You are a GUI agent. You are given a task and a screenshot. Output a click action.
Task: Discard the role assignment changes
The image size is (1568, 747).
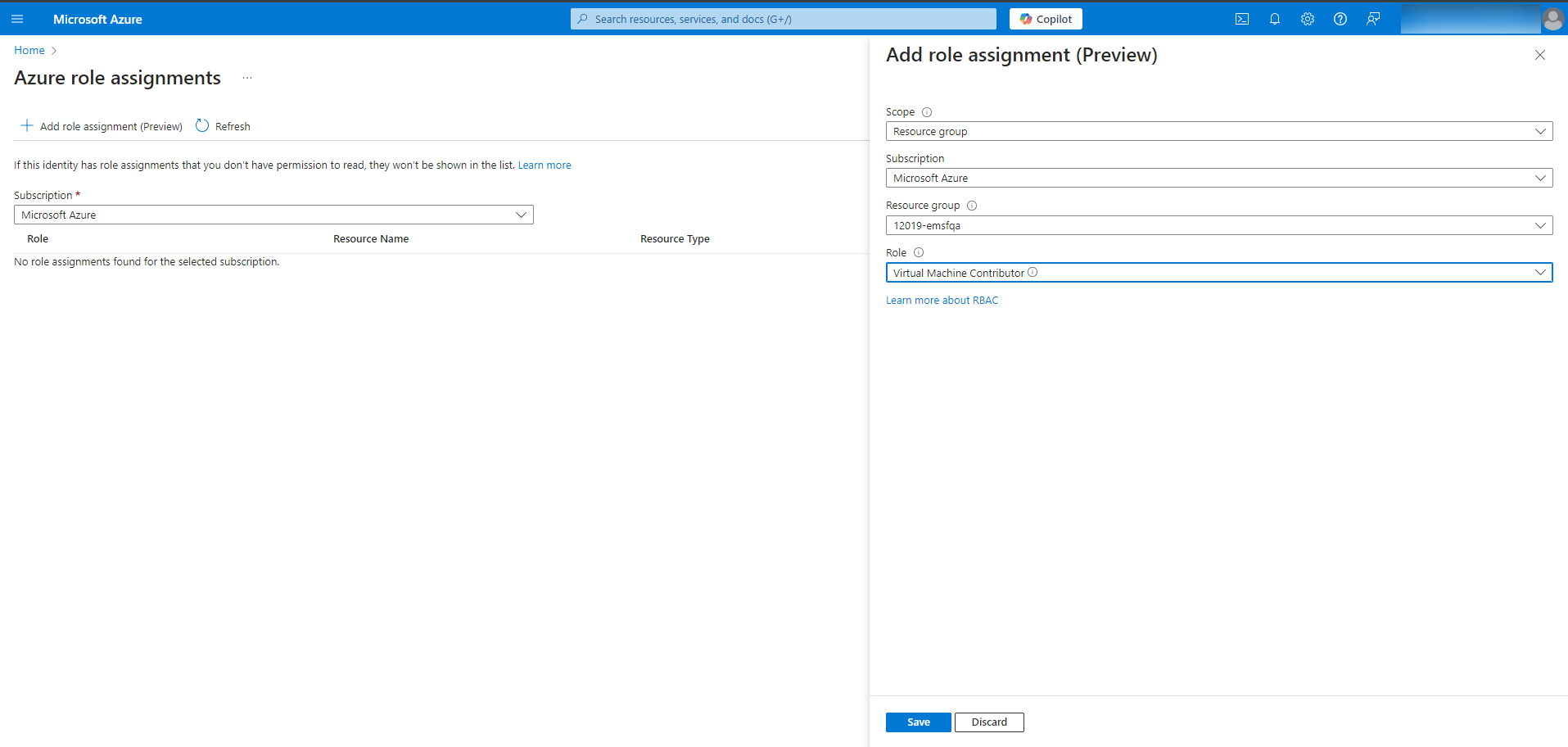[989, 722]
